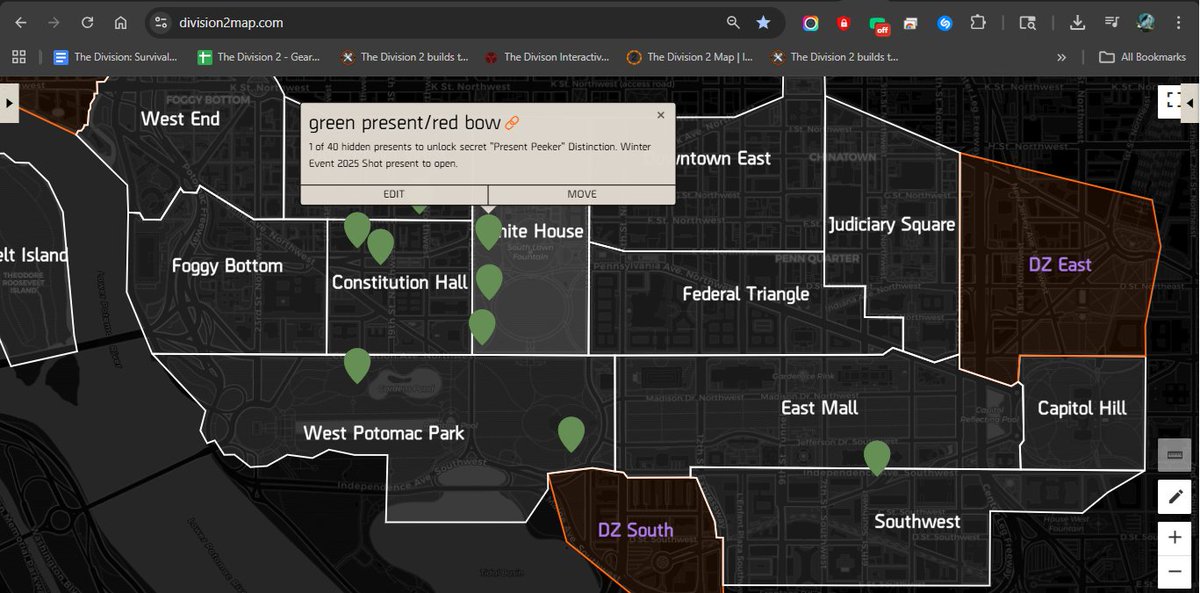
Task: Expand the left side panel arrow
Action: coord(9,102)
